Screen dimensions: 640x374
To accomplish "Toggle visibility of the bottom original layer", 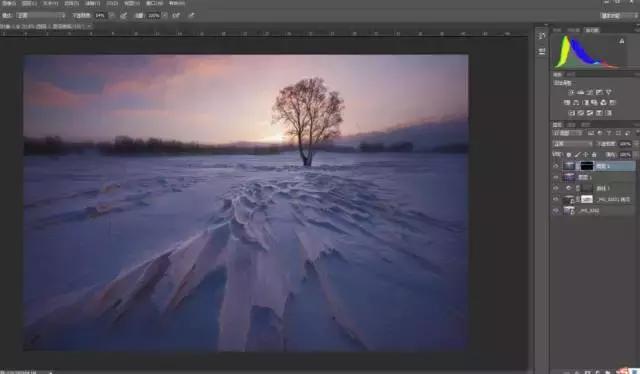I will 556,211.
